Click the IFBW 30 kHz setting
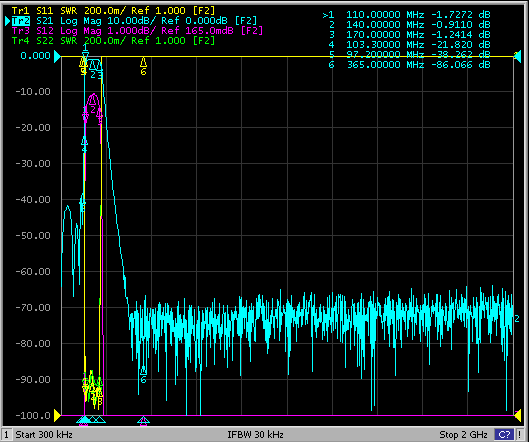The height and width of the screenshot is (442, 529). click(255, 435)
